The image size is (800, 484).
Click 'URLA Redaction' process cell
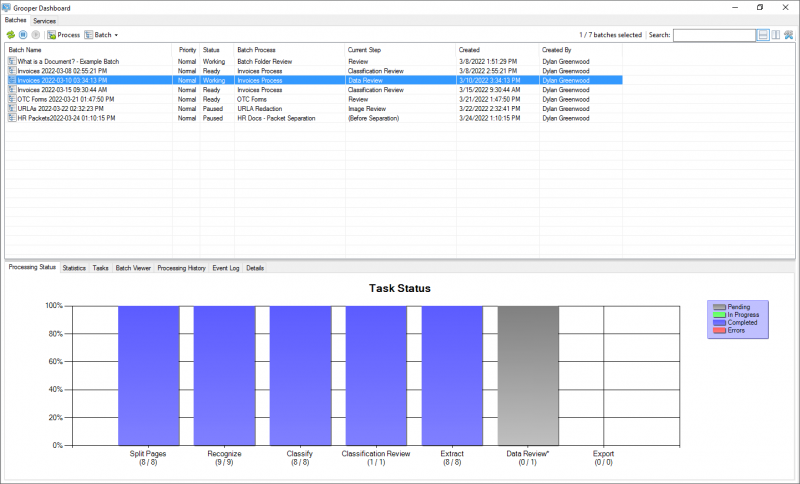pyautogui.click(x=260, y=109)
